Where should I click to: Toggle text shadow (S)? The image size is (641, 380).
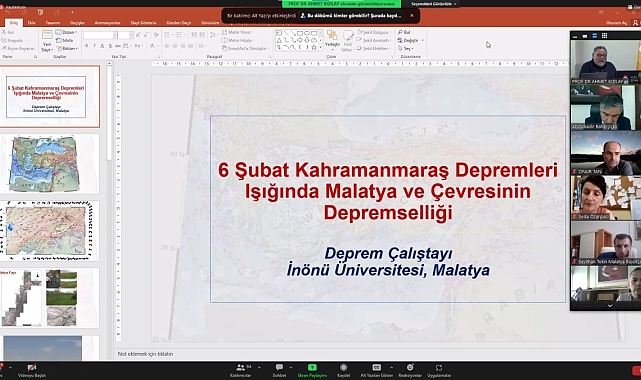[x=110, y=46]
